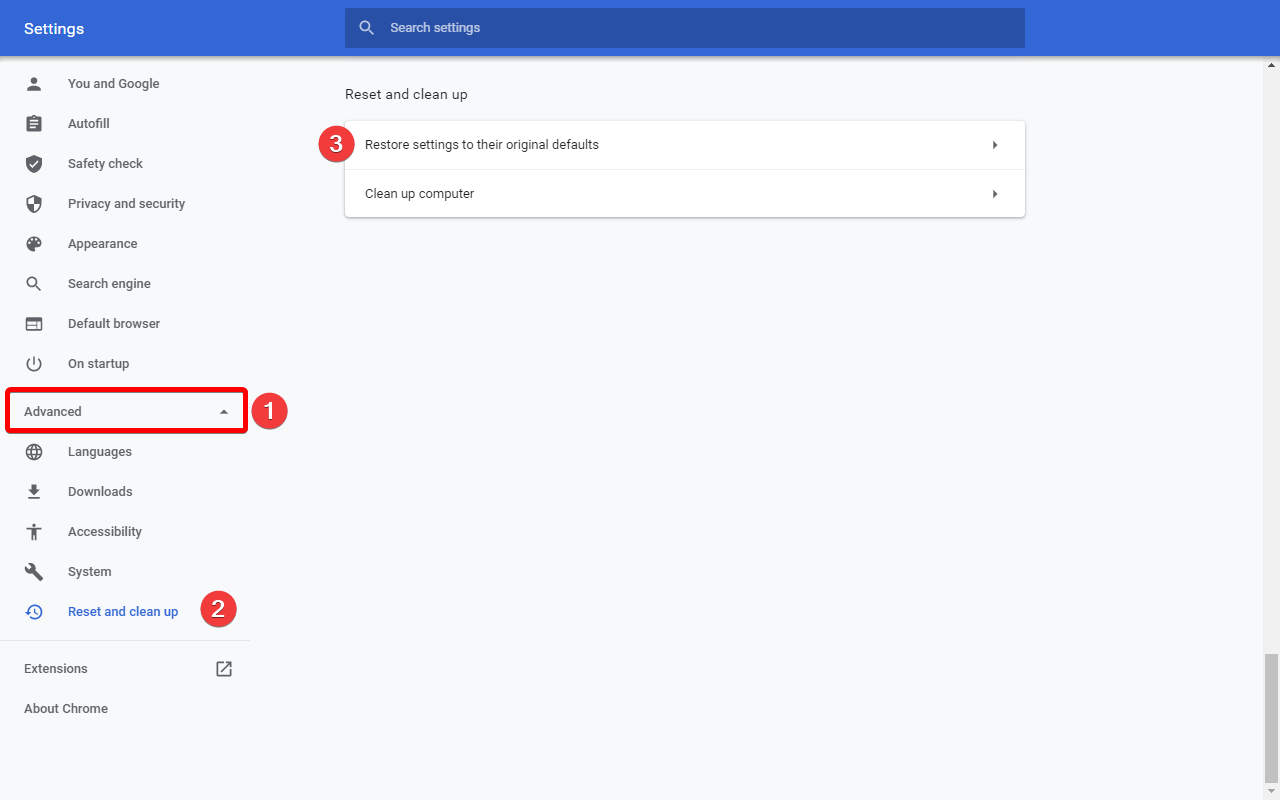The width and height of the screenshot is (1280, 800).
Task: Expand arrow for Restore settings to defaults
Action: [995, 145]
